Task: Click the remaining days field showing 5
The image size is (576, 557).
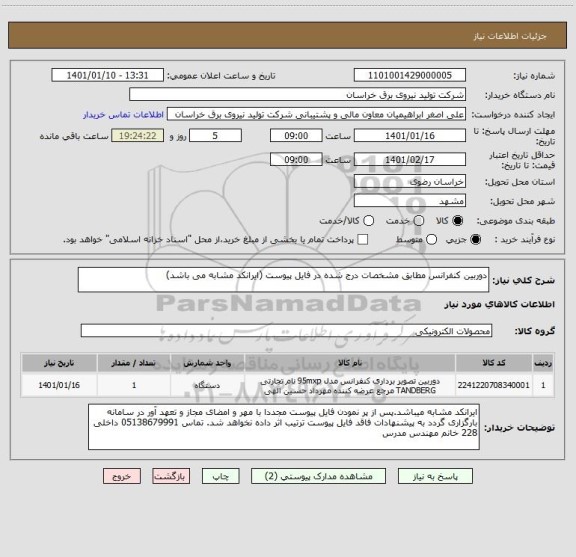Action: (215, 136)
